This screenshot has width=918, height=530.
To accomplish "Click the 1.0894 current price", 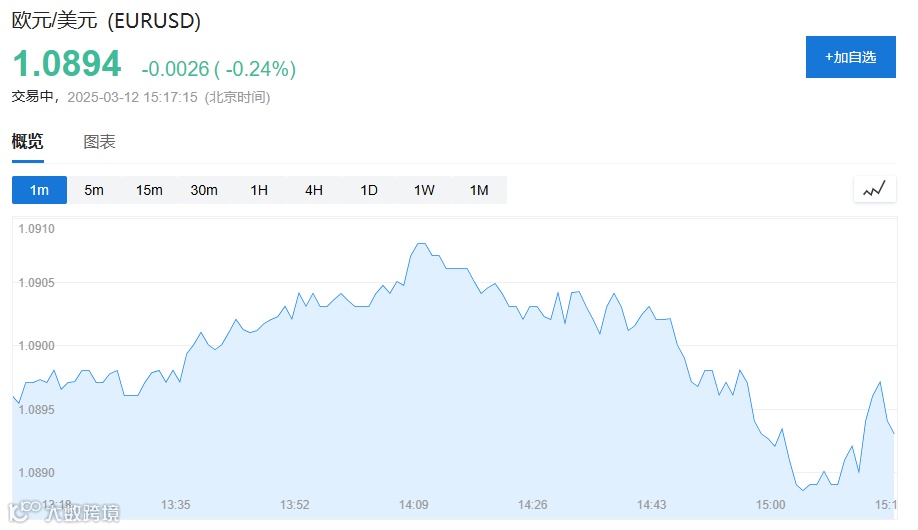I will pyautogui.click(x=66, y=65).
